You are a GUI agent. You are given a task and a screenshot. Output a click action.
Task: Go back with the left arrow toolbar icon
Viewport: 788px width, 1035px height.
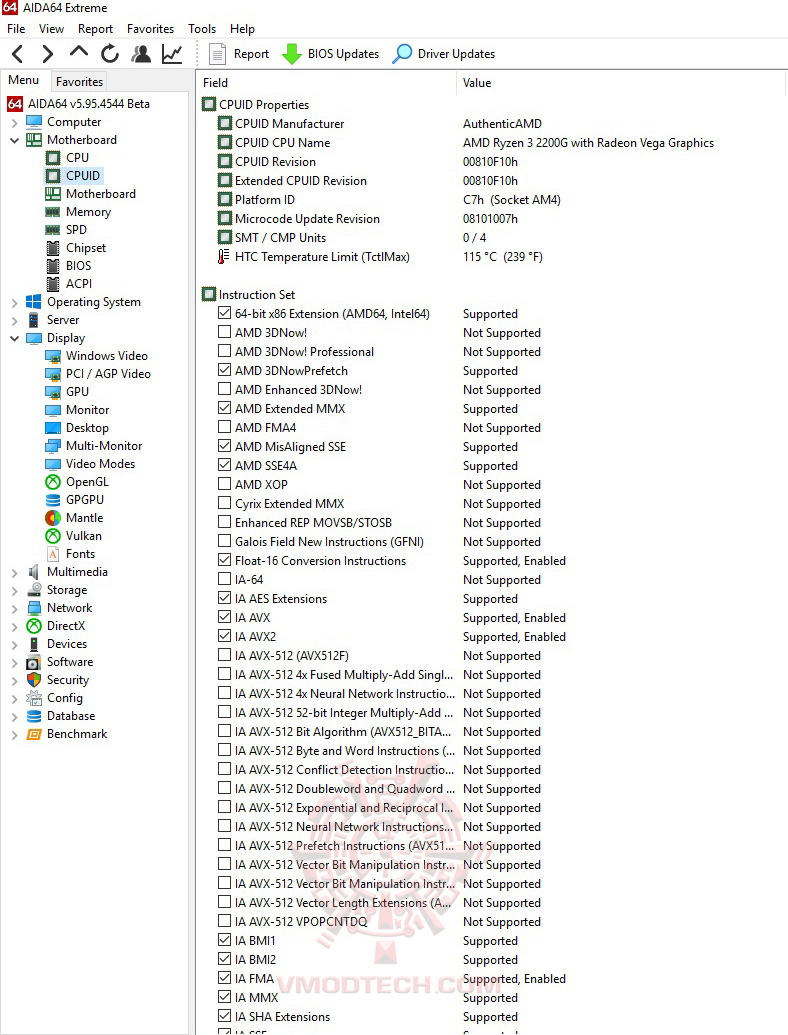(x=18, y=53)
